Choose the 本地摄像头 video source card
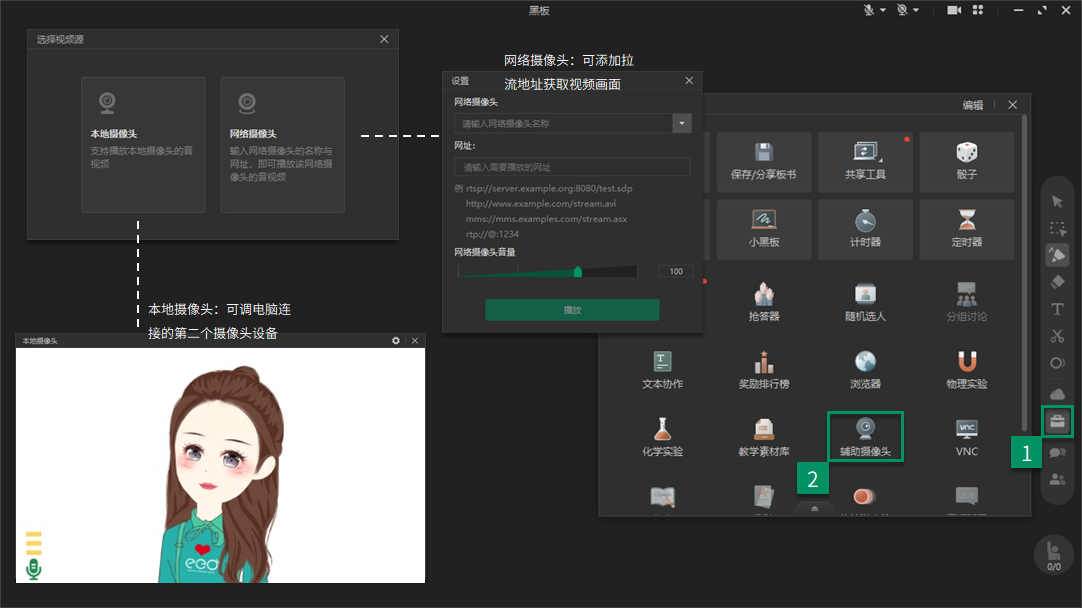 (x=143, y=145)
